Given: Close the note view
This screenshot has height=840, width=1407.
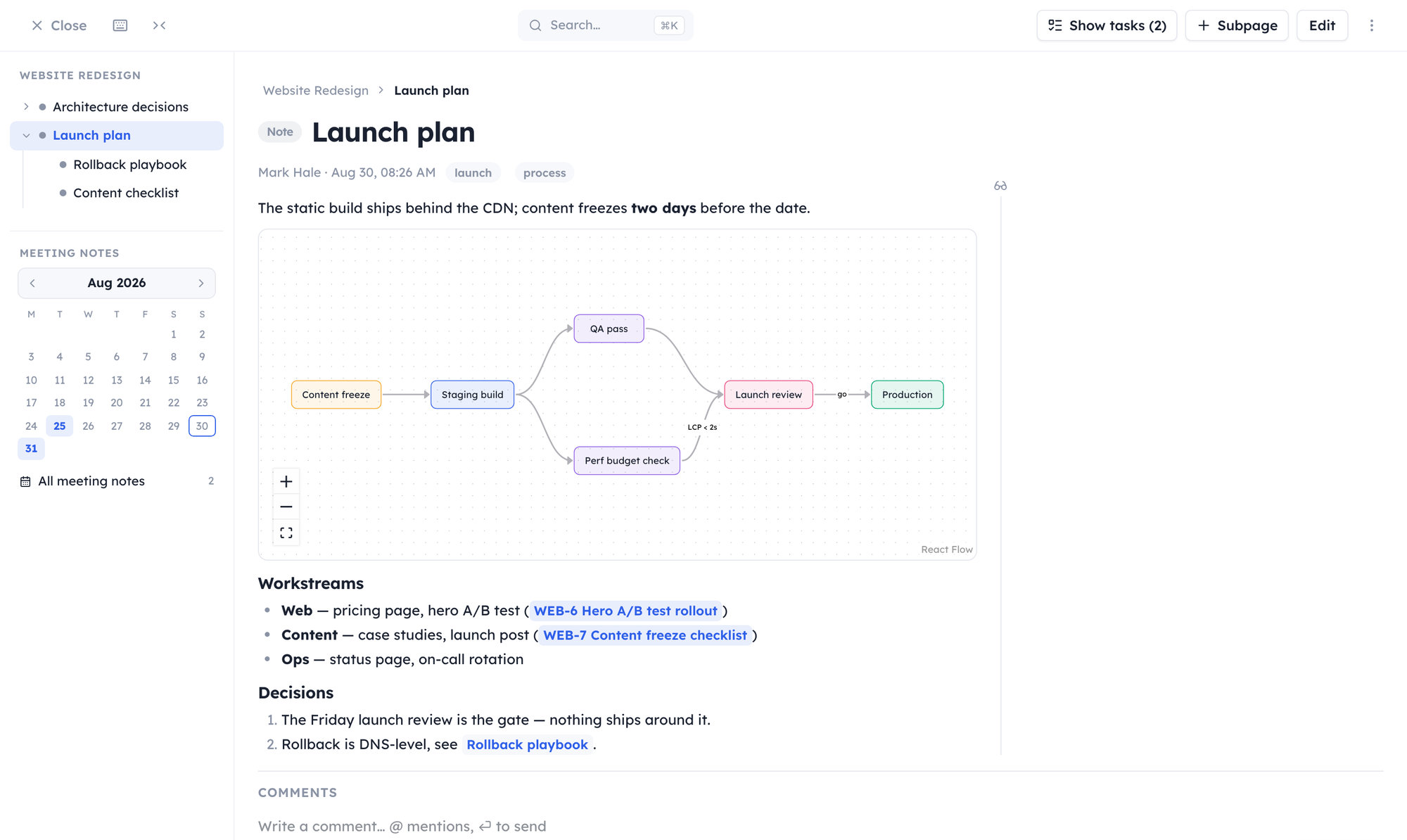Looking at the screenshot, I should pyautogui.click(x=59, y=25).
